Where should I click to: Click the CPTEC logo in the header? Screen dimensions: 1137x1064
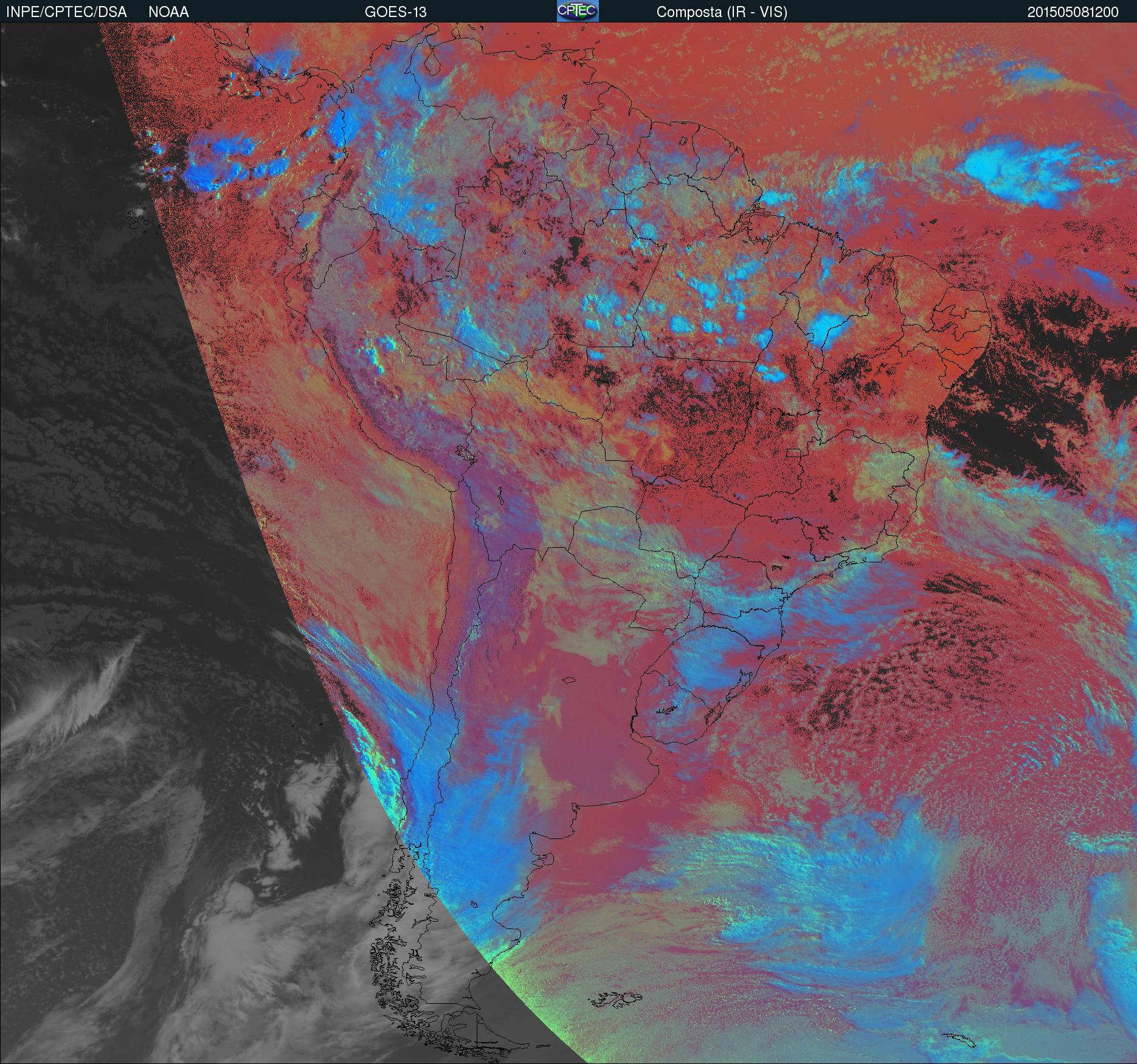[x=578, y=11]
